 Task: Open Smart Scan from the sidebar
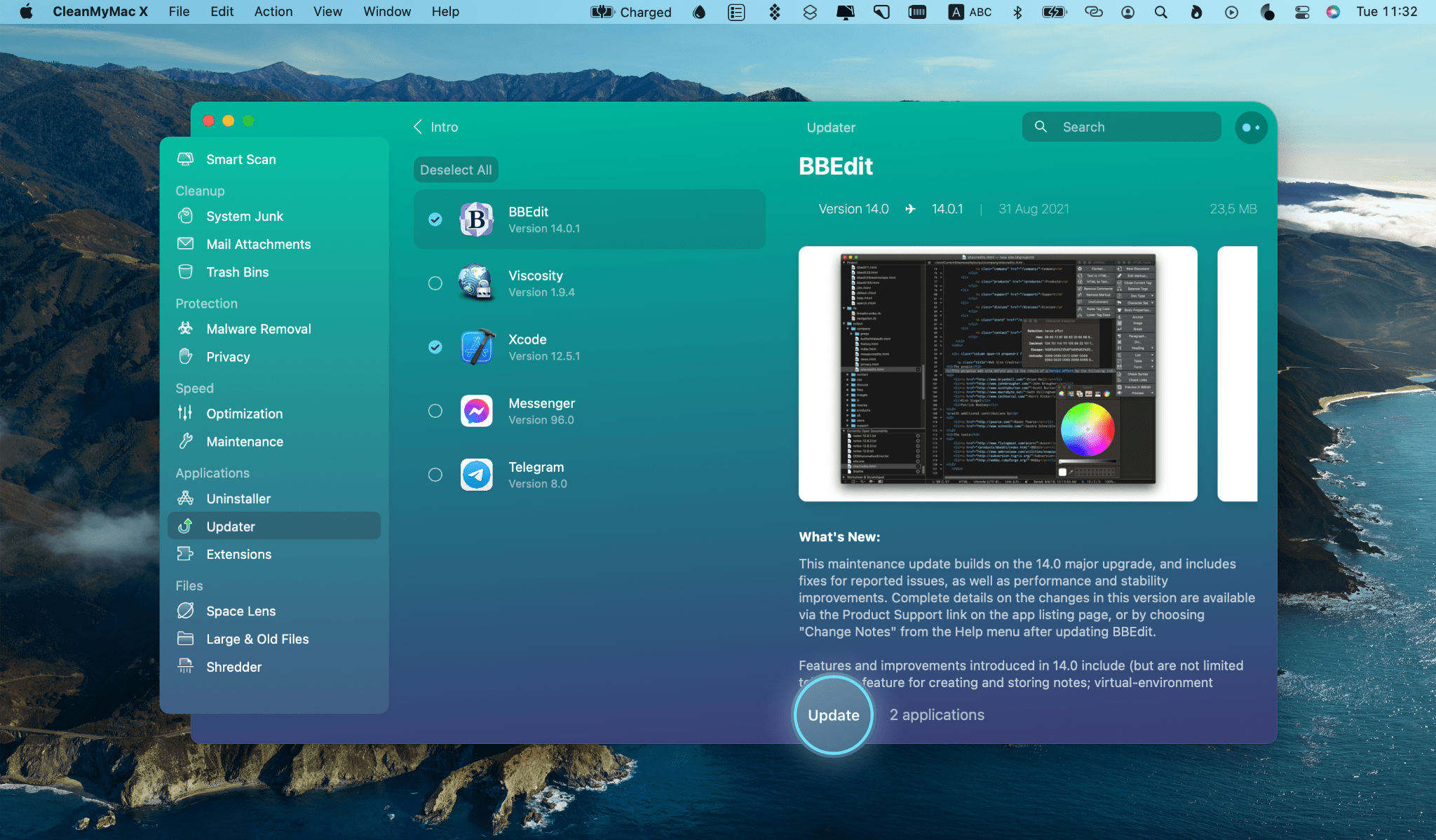(241, 159)
